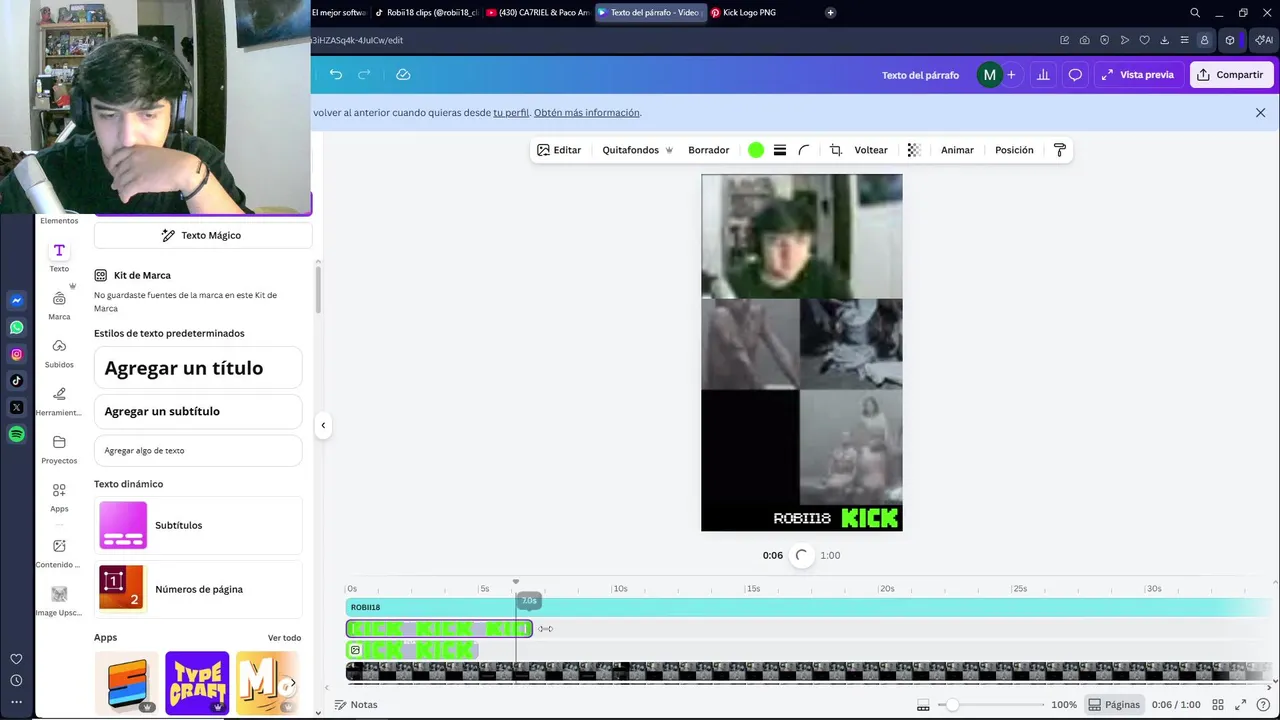This screenshot has height=720, width=1280.
Task: Open the transparency checkerboard icon
Action: [x=914, y=150]
